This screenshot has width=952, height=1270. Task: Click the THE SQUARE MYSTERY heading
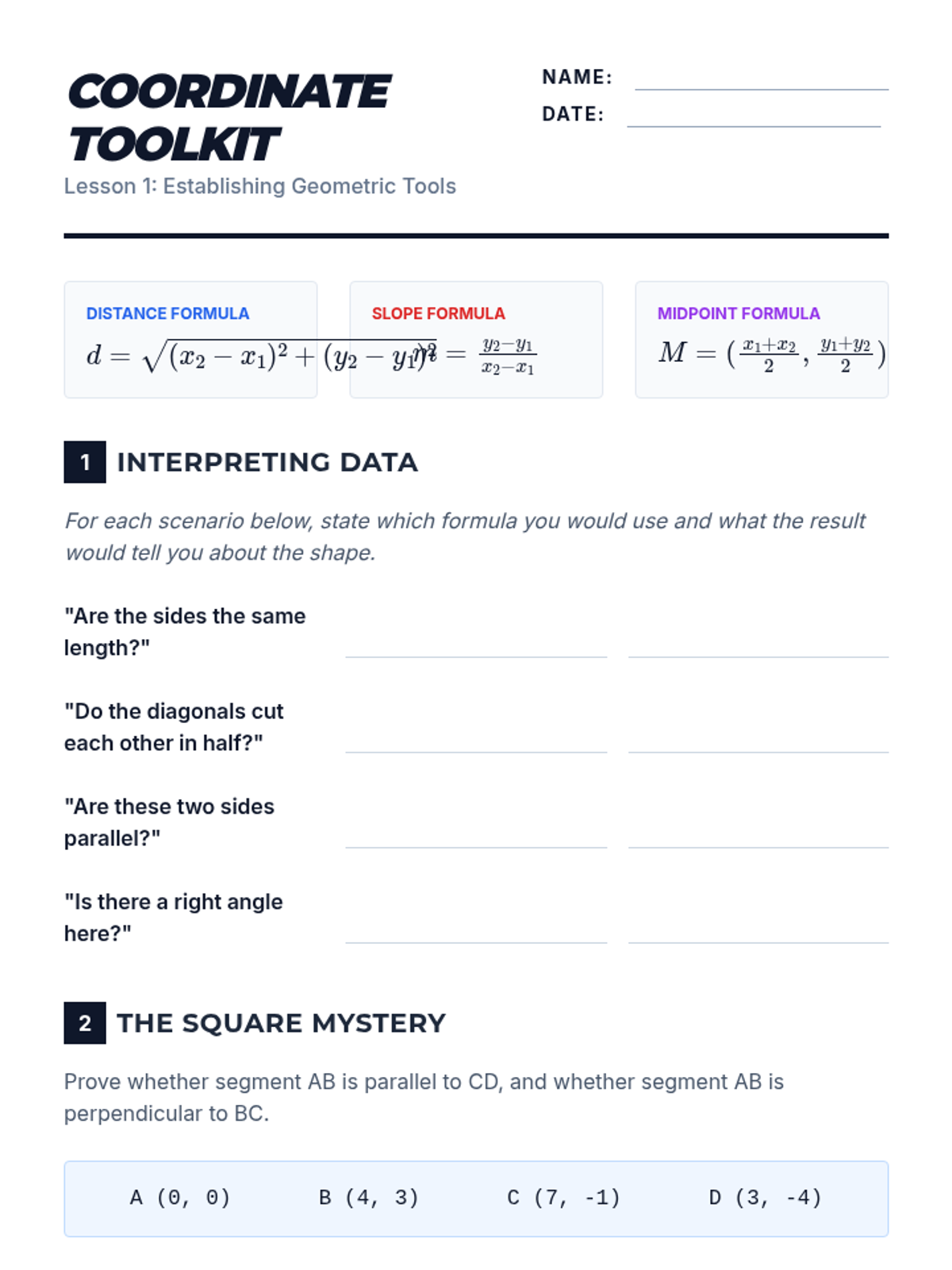tap(281, 1023)
